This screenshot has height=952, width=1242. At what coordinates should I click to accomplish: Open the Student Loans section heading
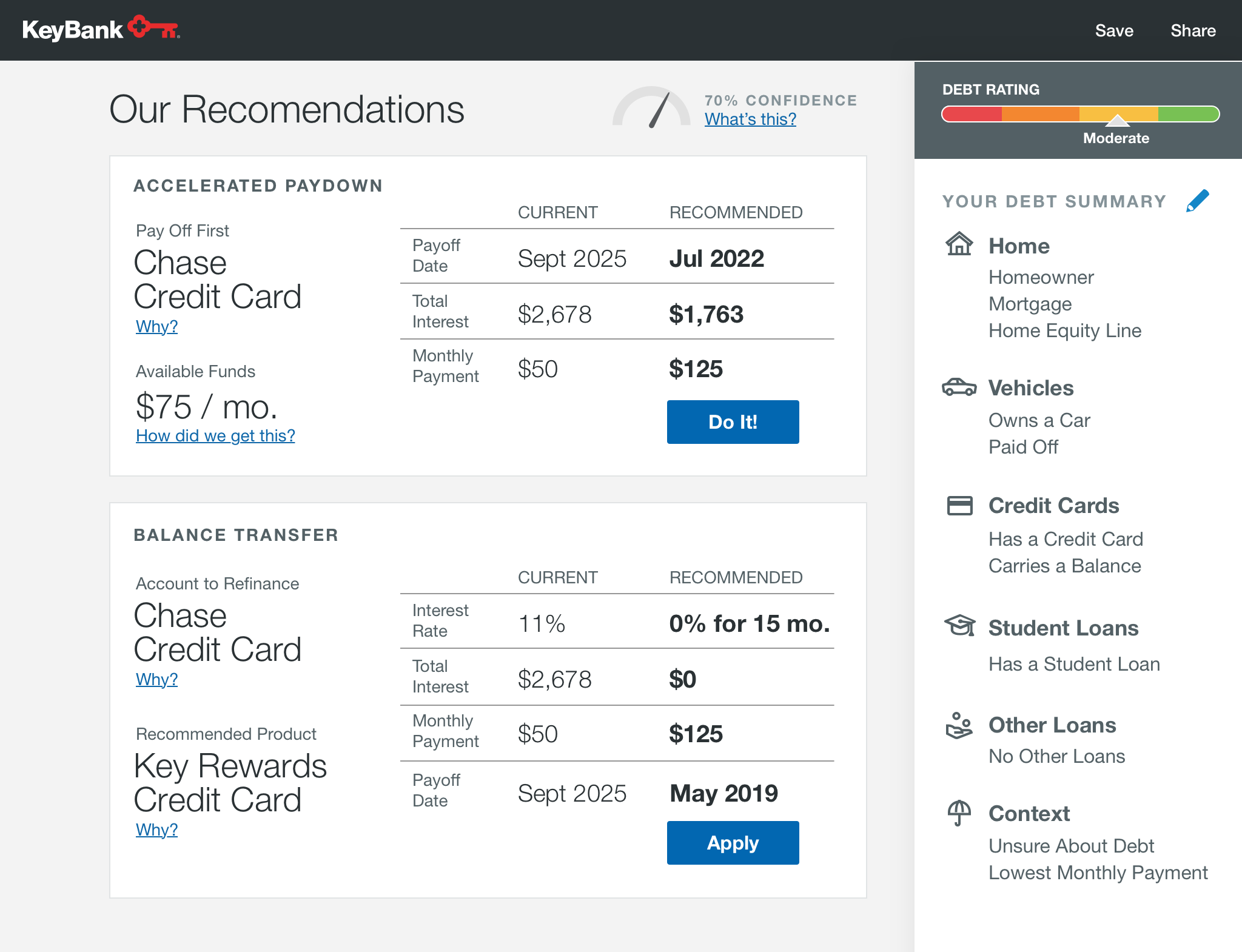[1064, 628]
